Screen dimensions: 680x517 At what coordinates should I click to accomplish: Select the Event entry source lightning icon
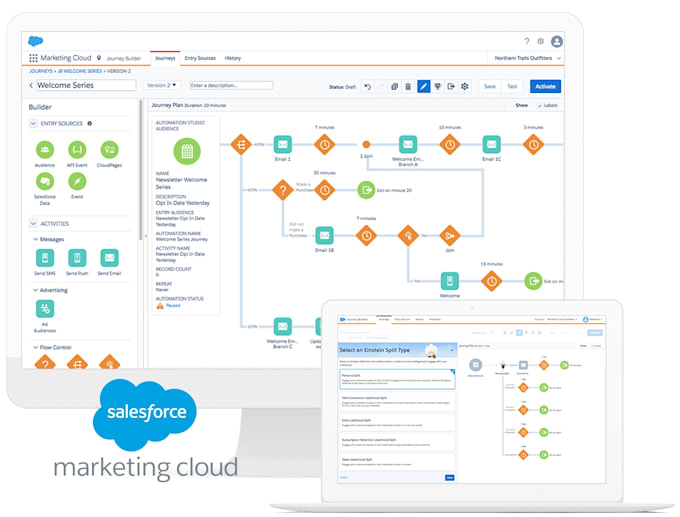[77, 181]
